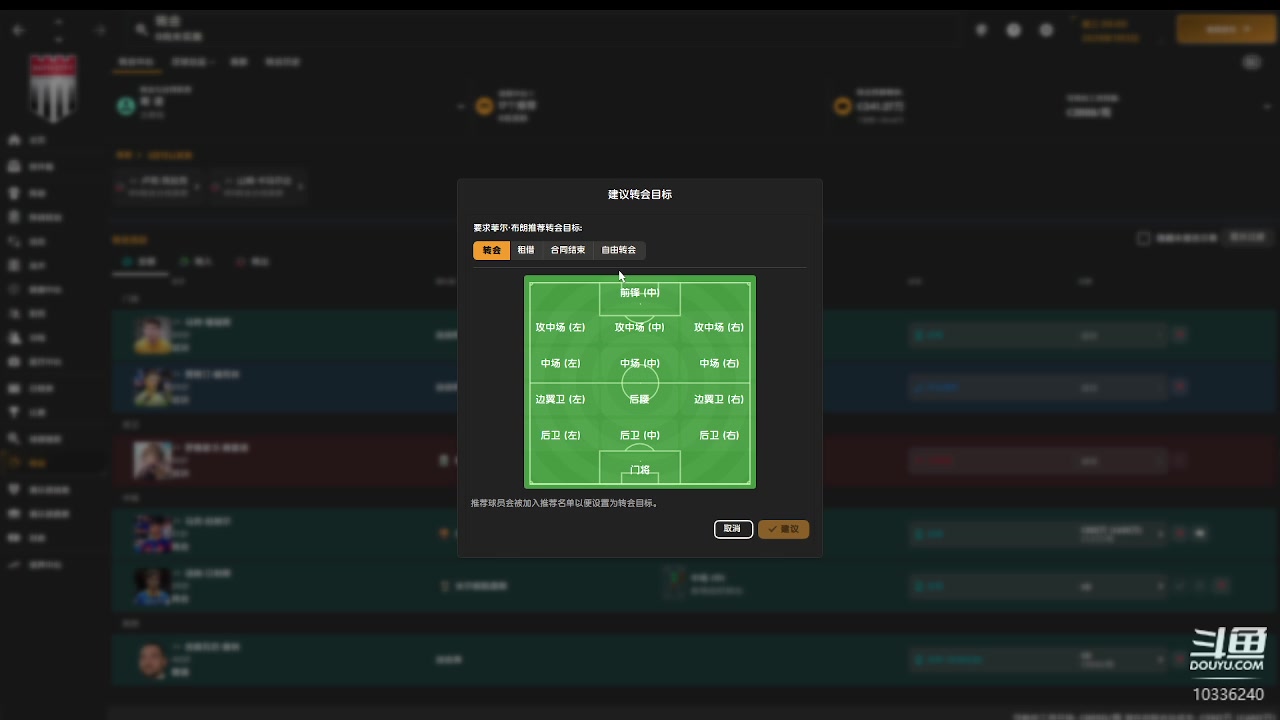This screenshot has width=1280, height=720.
Task: Select the 门将 goalkeeper position
Action: [x=640, y=469]
